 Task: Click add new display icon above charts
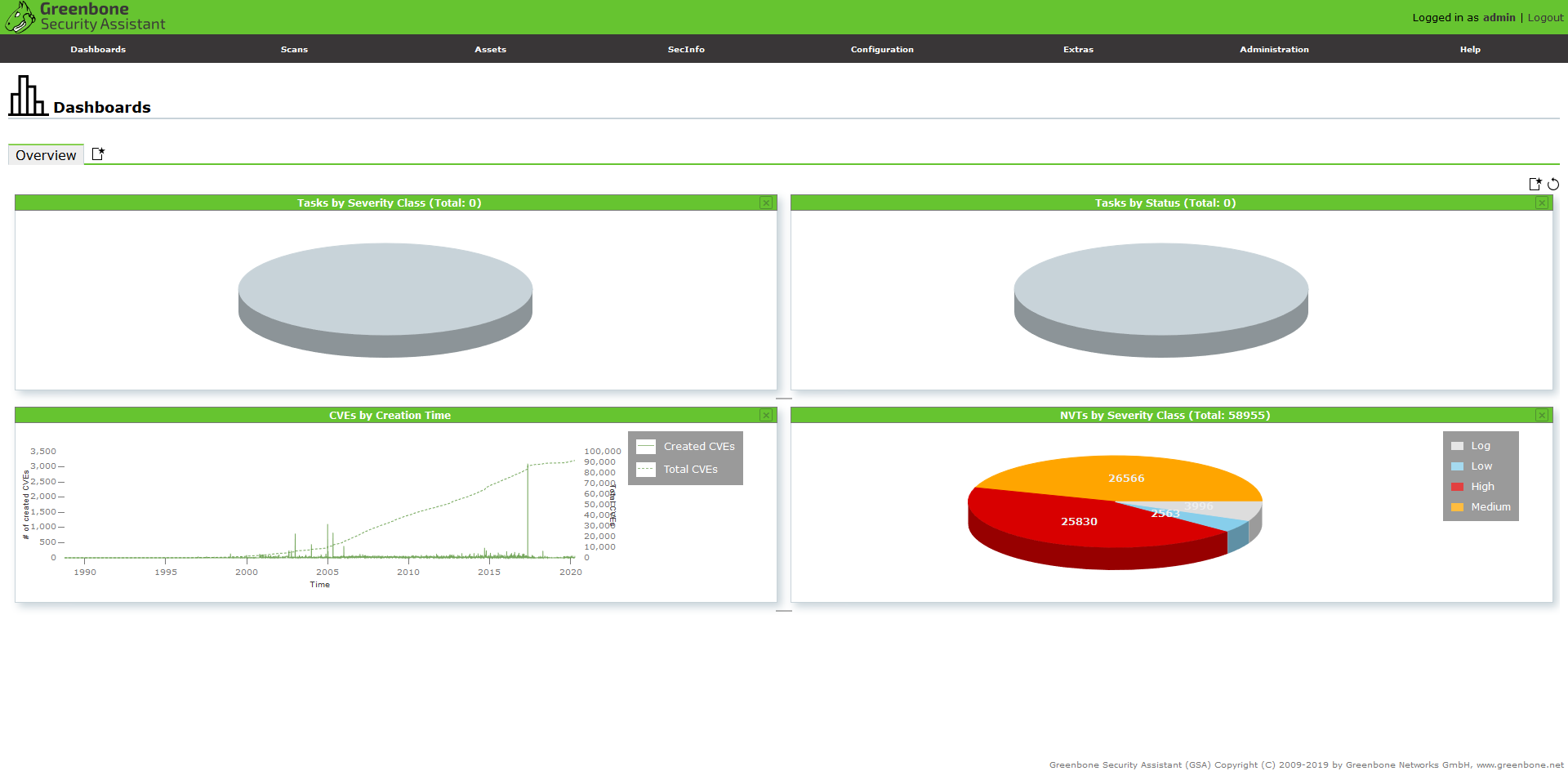click(1535, 184)
